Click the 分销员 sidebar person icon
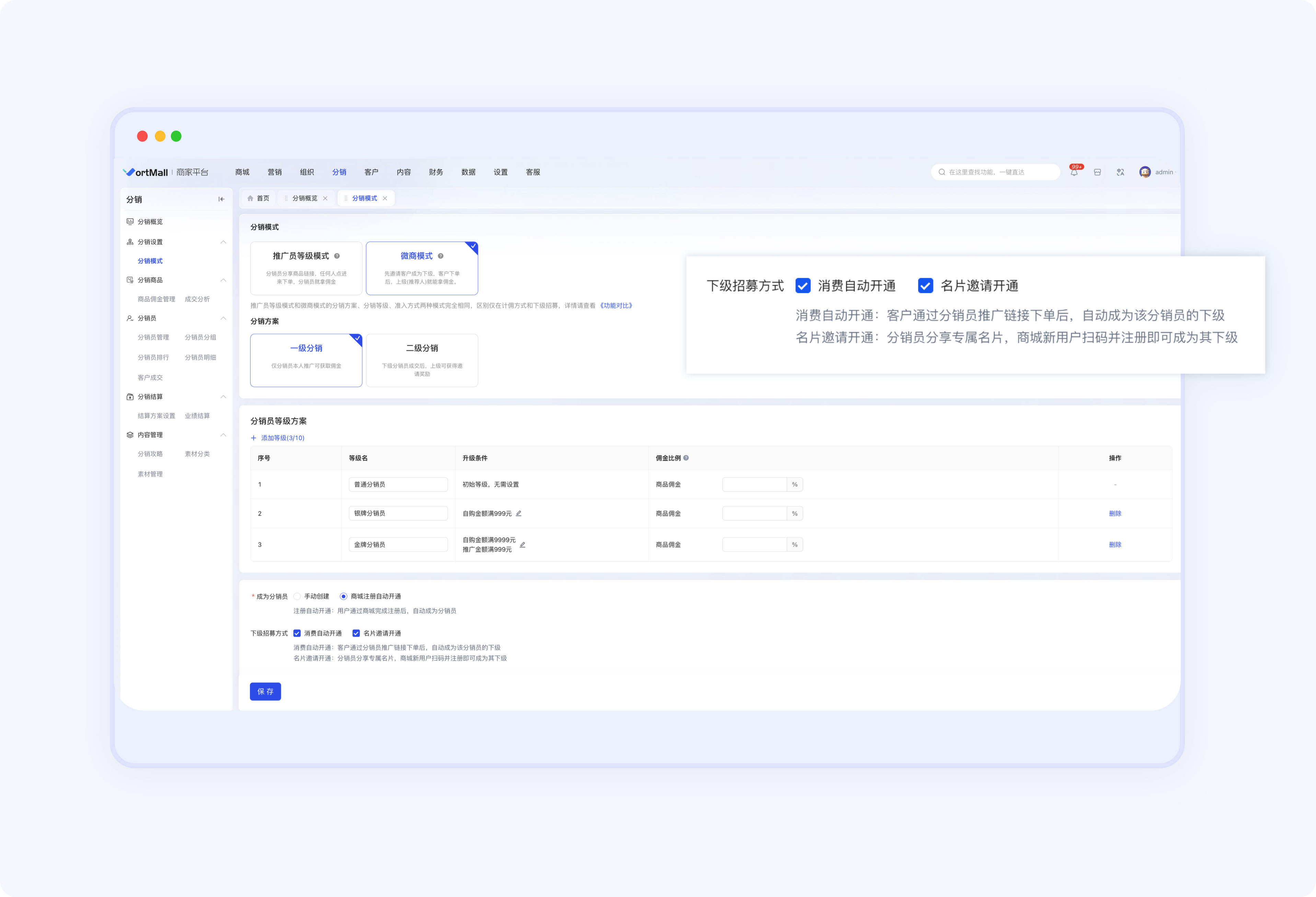 (130, 318)
